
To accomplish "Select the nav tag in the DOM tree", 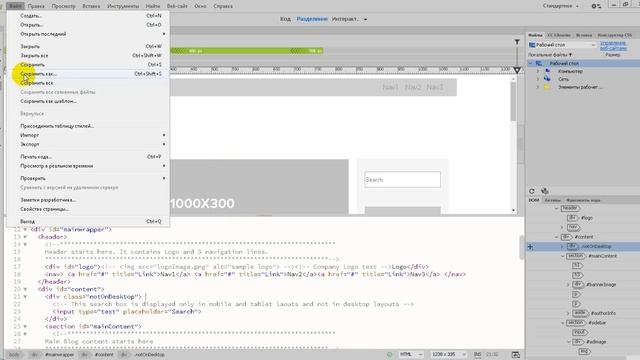I will 573,227.
